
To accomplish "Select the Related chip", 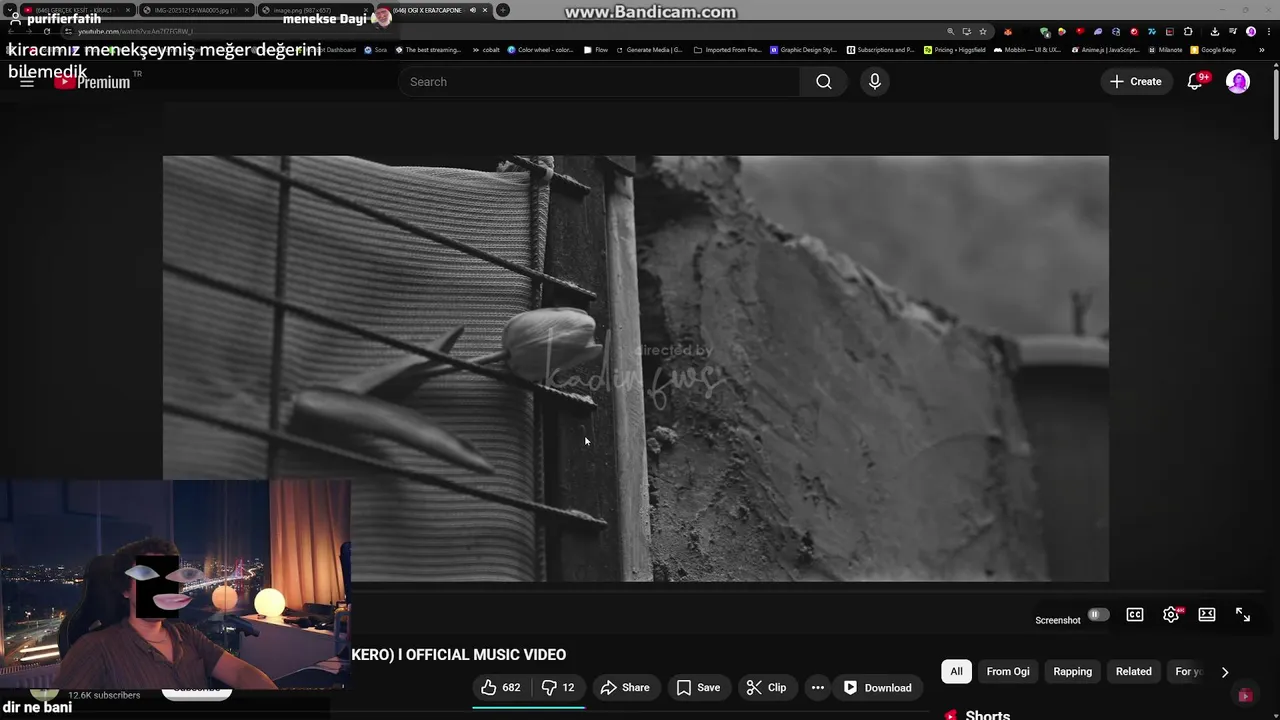I will pyautogui.click(x=1133, y=672).
